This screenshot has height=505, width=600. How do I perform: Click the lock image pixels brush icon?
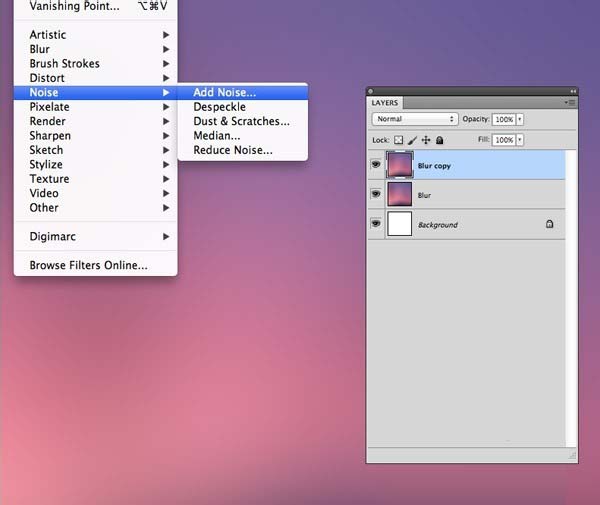point(412,140)
